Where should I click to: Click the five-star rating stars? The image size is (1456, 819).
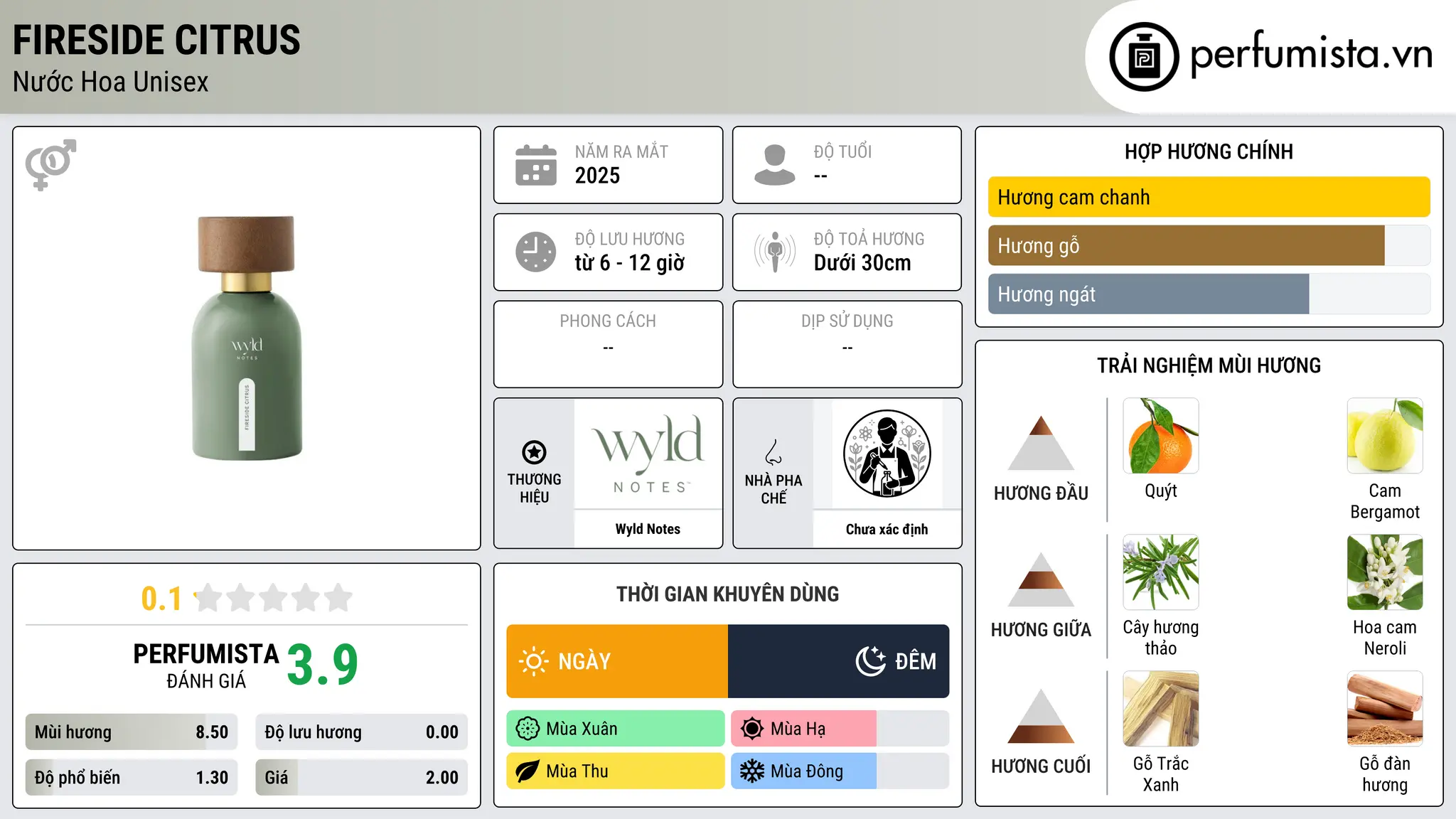[x=274, y=598]
